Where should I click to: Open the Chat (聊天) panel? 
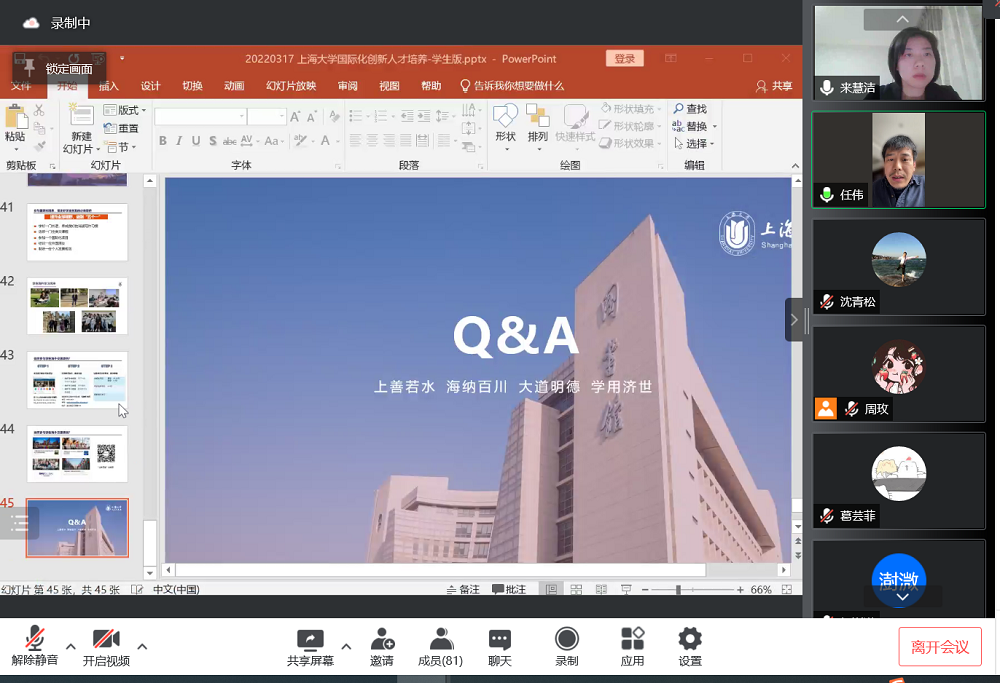tap(499, 647)
